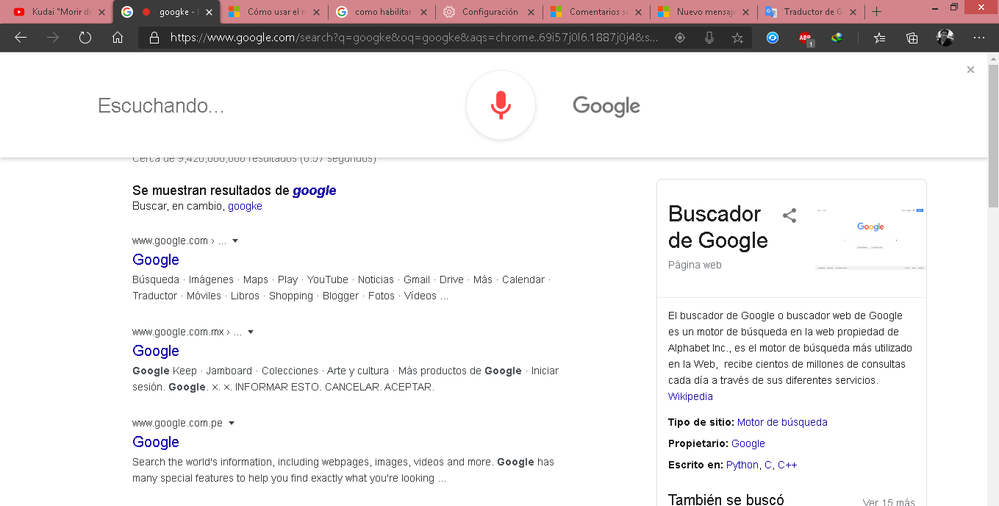
Task: Click the red microphone voice search button
Action: pyautogui.click(x=501, y=105)
